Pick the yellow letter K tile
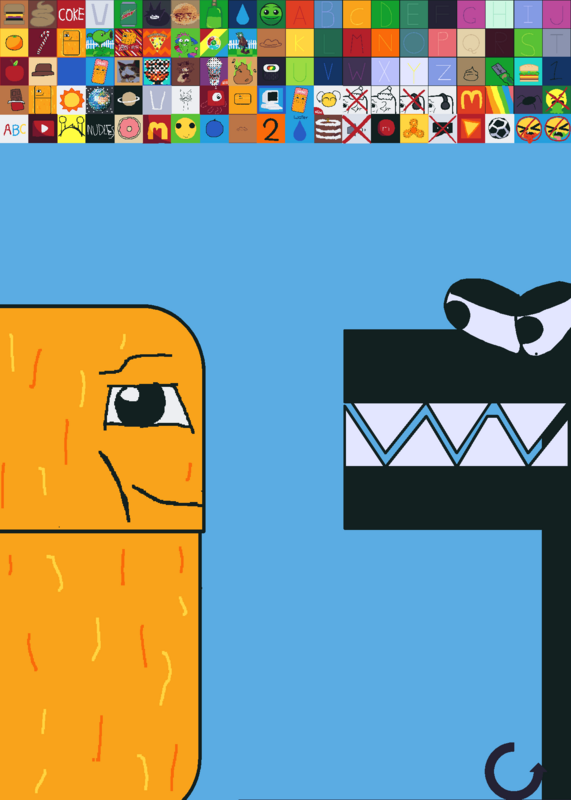Screen dimensions: 571x800 pos(300,43)
